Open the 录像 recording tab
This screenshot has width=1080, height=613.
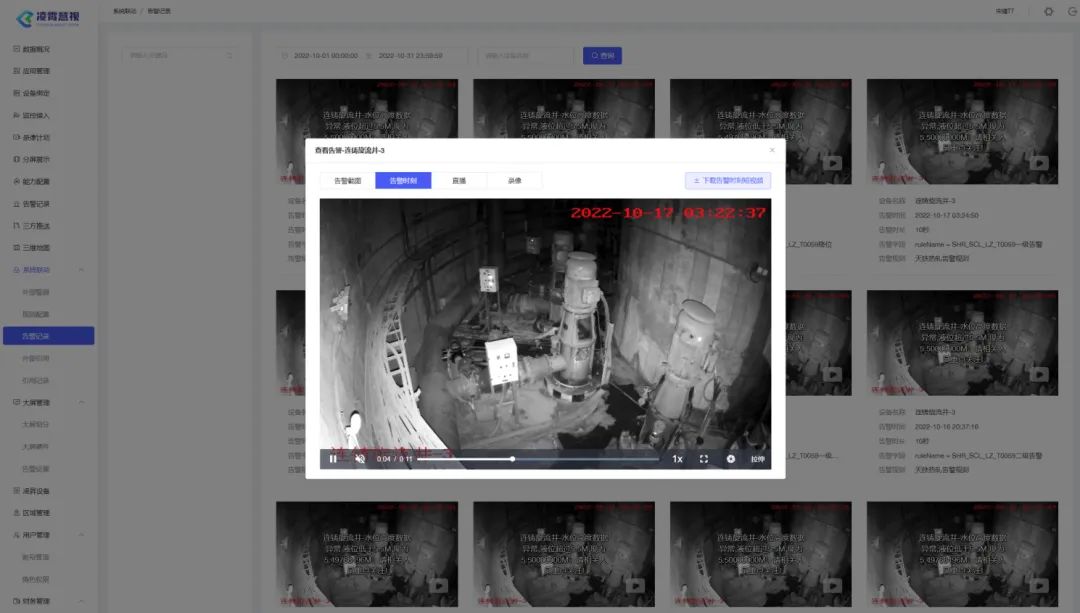tap(515, 180)
